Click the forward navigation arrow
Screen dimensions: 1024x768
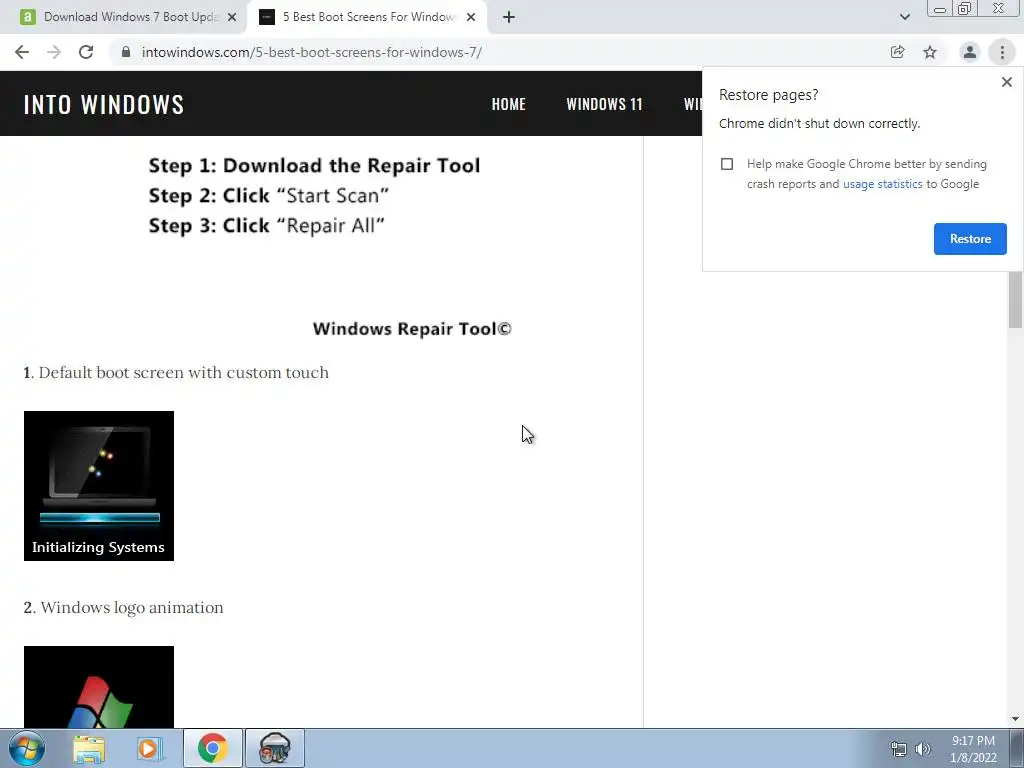click(54, 52)
